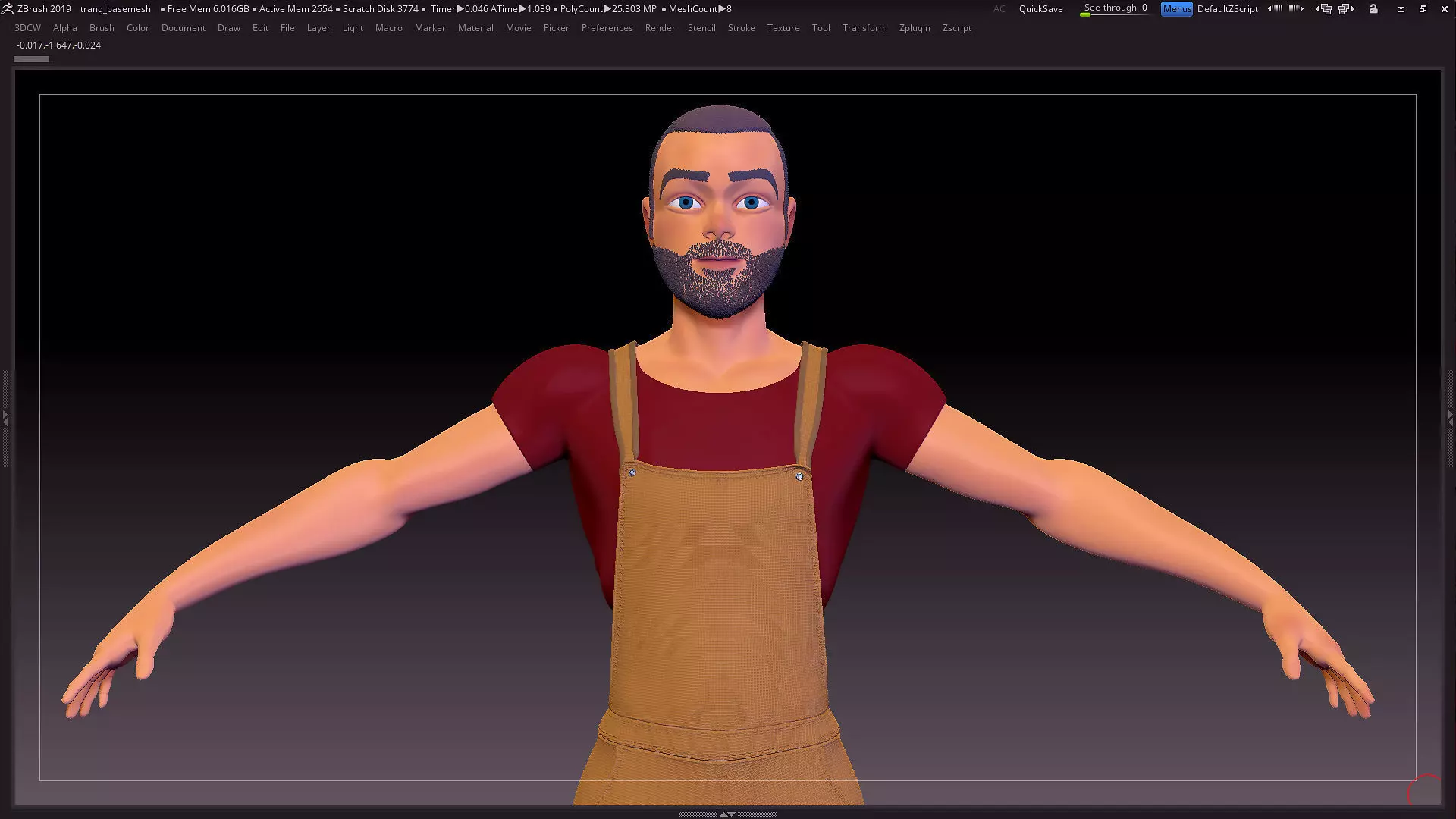
Task: Open the Zplugin menu
Action: point(915,27)
